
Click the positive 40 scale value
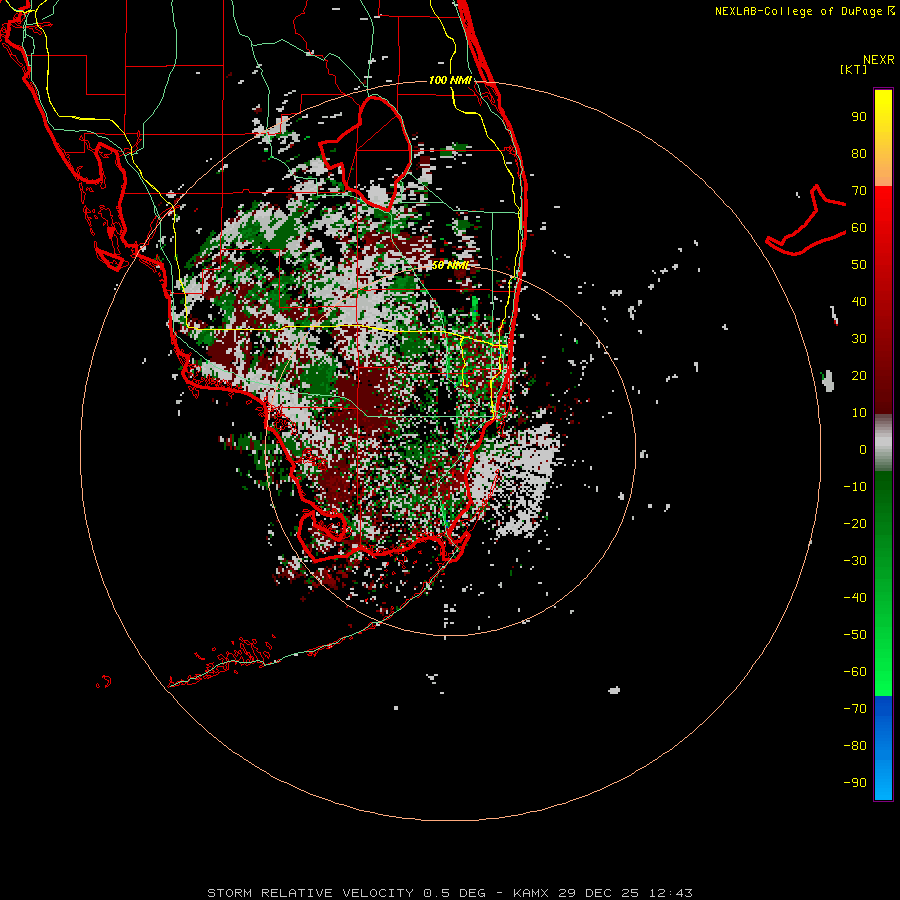pyautogui.click(x=859, y=302)
